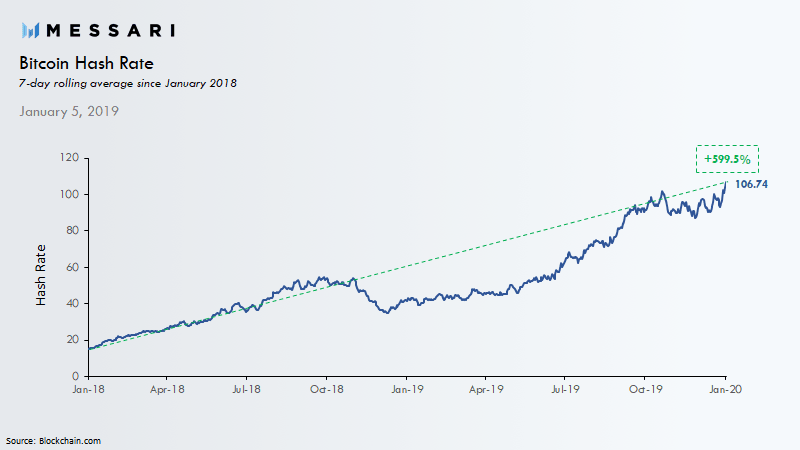Click the MESSARI wordmark text

(x=111, y=31)
